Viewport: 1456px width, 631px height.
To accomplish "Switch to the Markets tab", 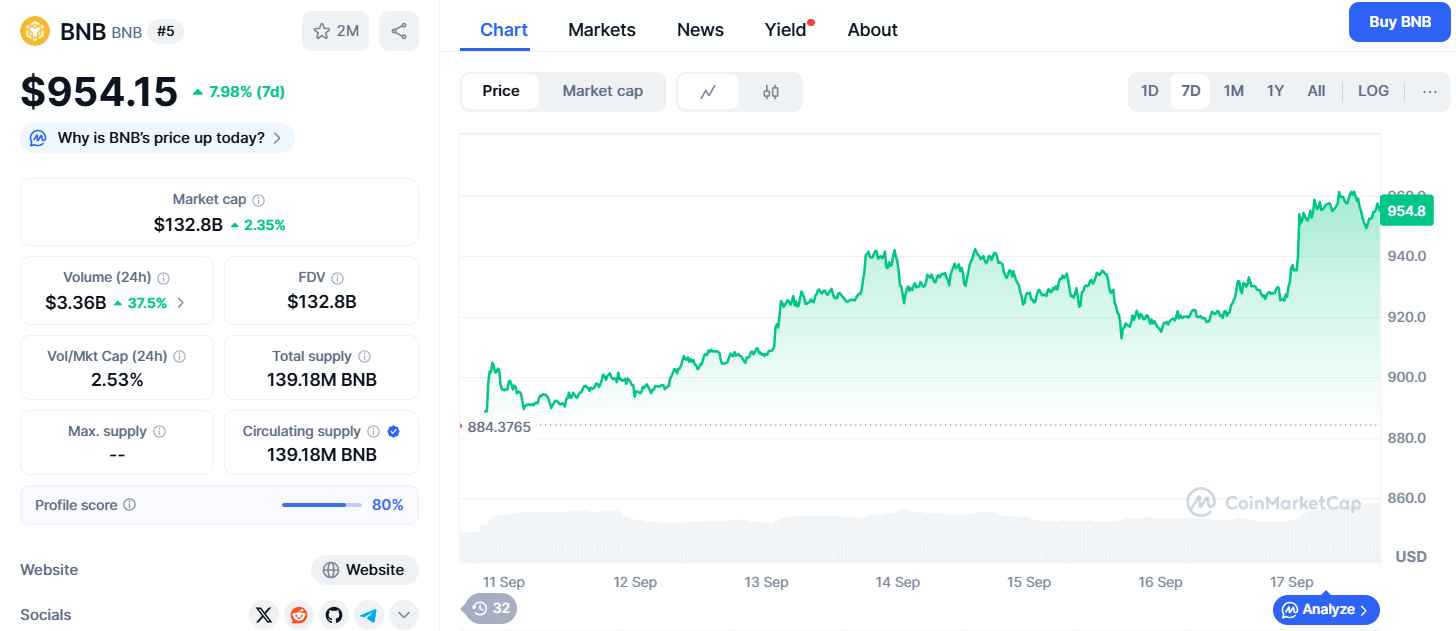I will point(602,30).
